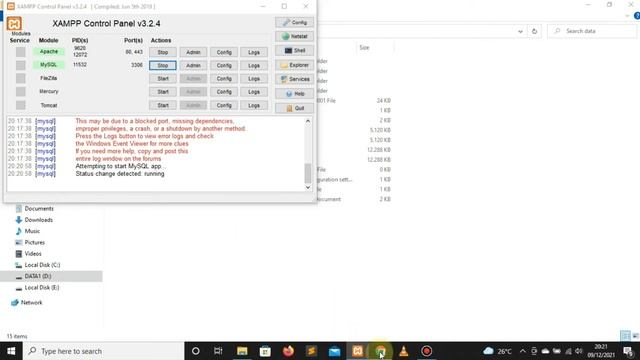Open Downloads in File Explorer sidebar
The height and width of the screenshot is (360, 640).
(39, 220)
